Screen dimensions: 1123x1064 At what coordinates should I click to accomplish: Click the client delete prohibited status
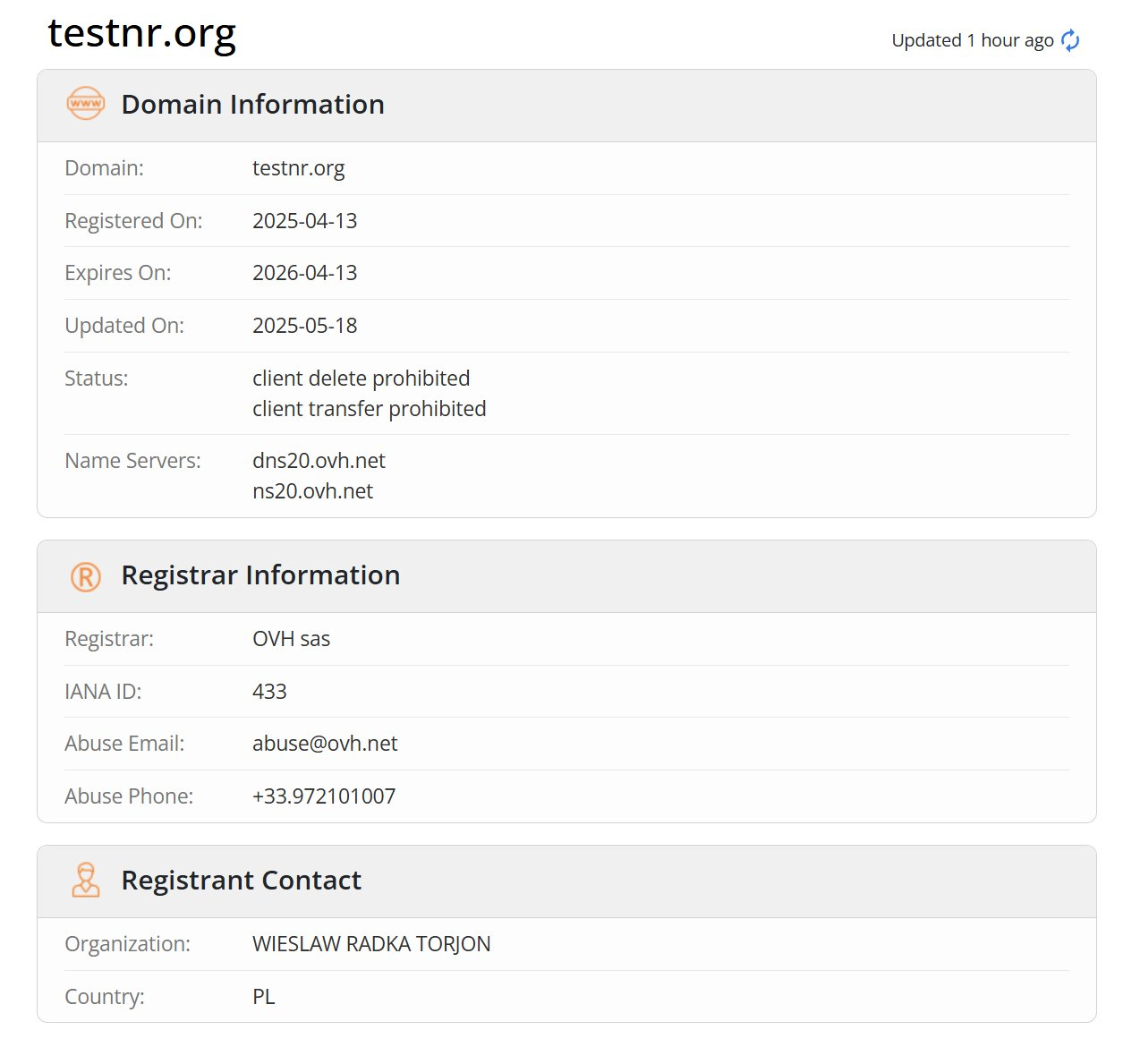coord(361,379)
